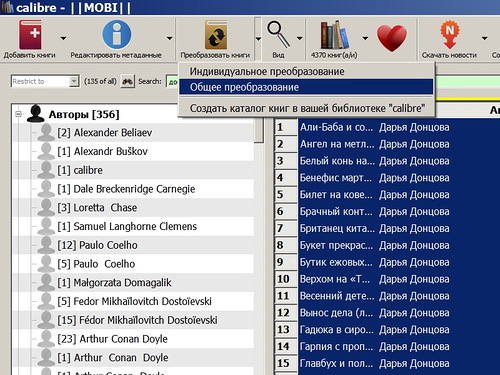Open Edit metadata blue info icon

pos(117,35)
